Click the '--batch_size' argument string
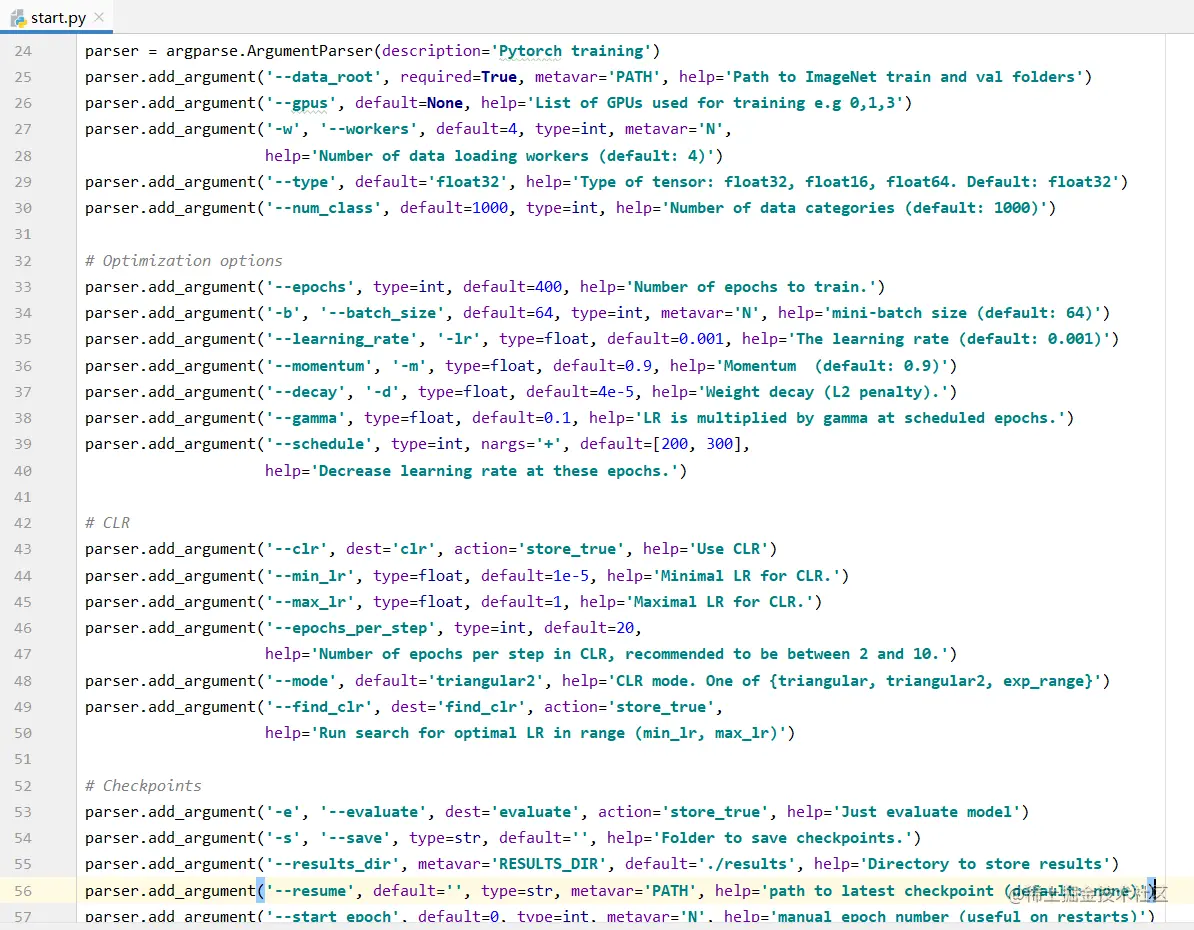Image resolution: width=1194 pixels, height=930 pixels. coord(383,313)
